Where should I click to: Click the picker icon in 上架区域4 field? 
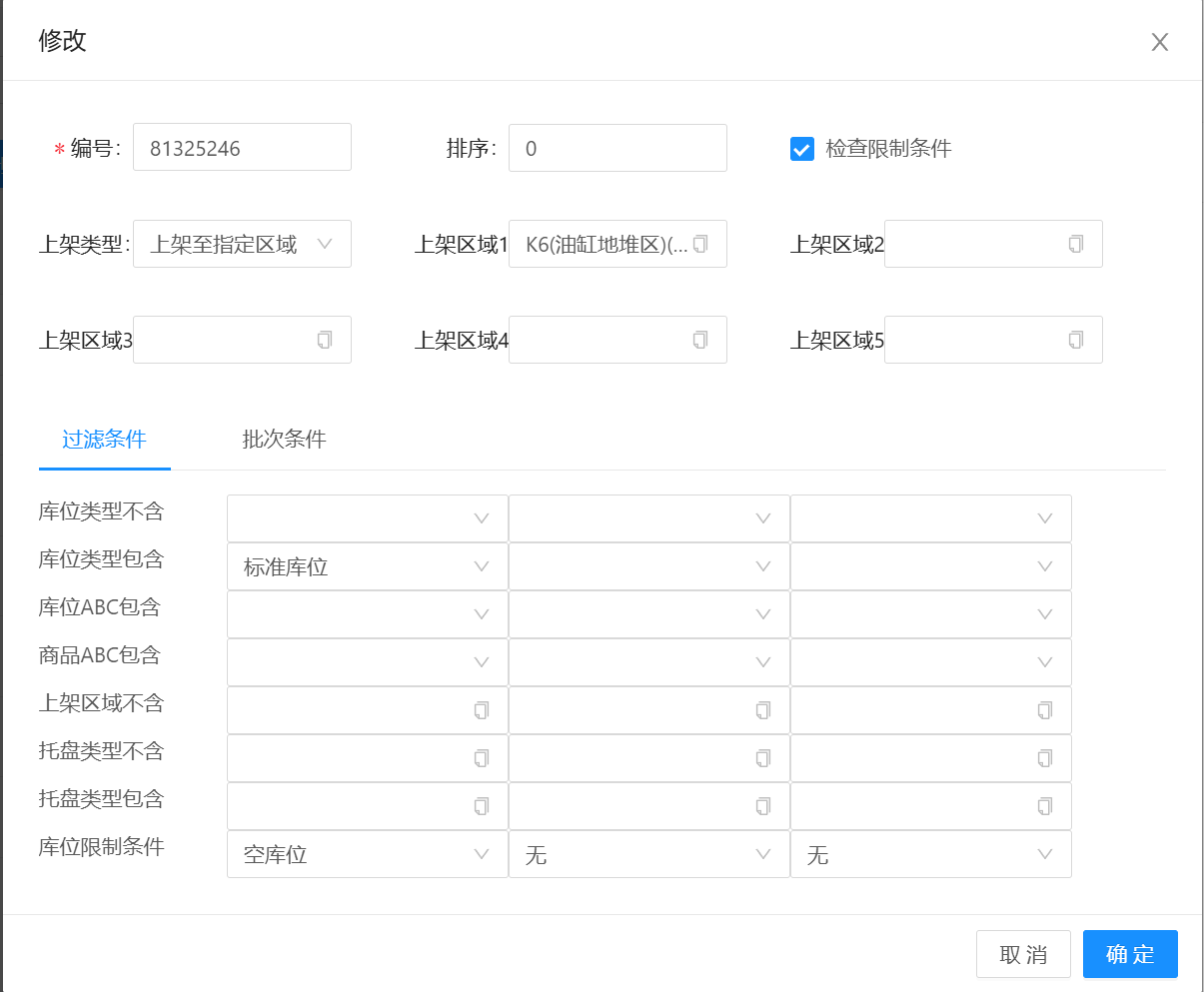click(x=700, y=340)
